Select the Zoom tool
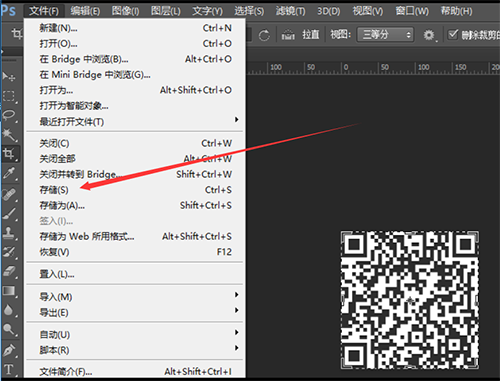Image resolution: width=500 pixels, height=381 pixels. pos(9,329)
